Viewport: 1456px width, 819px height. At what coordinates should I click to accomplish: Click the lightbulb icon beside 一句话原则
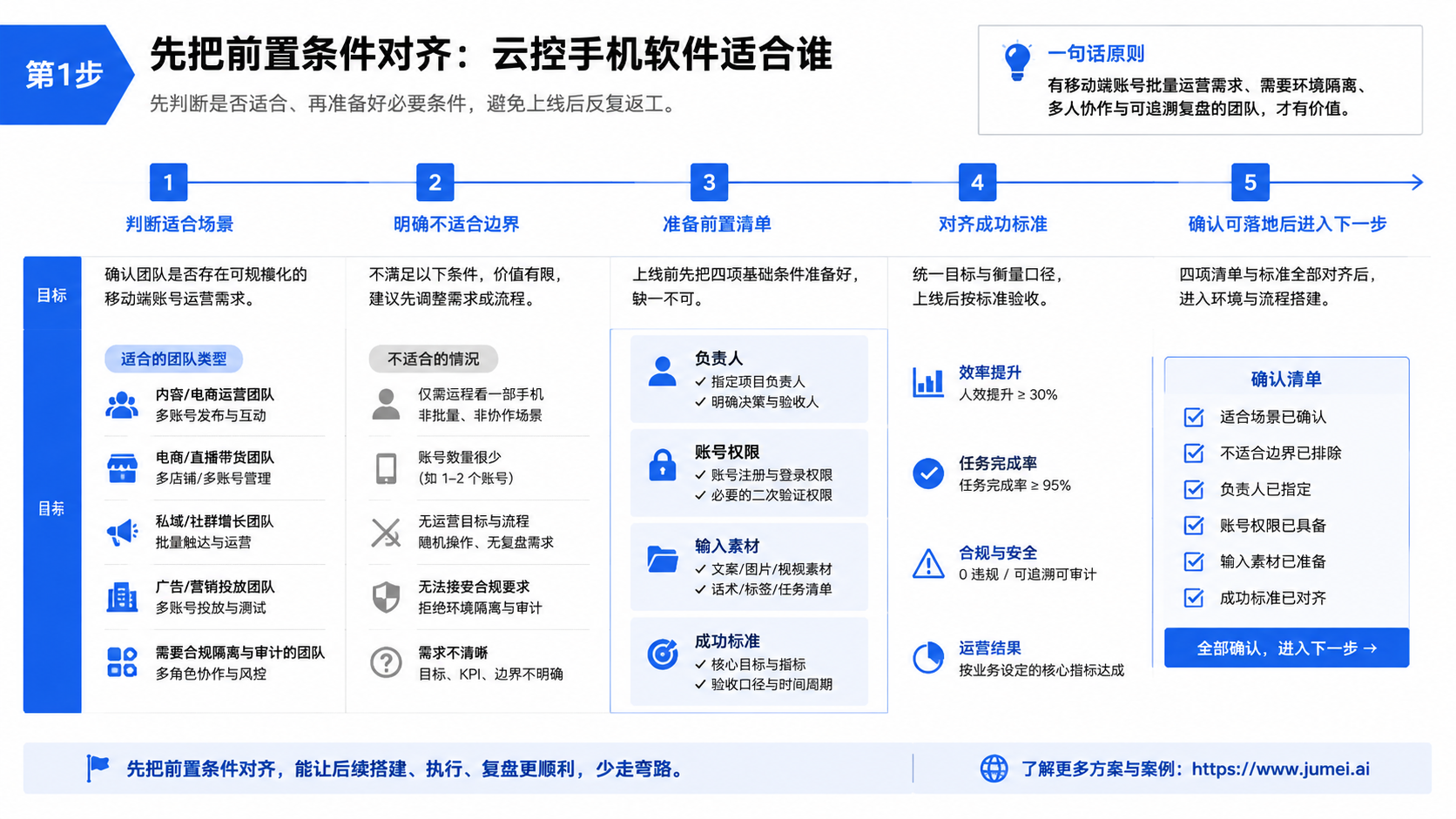pos(1016,62)
